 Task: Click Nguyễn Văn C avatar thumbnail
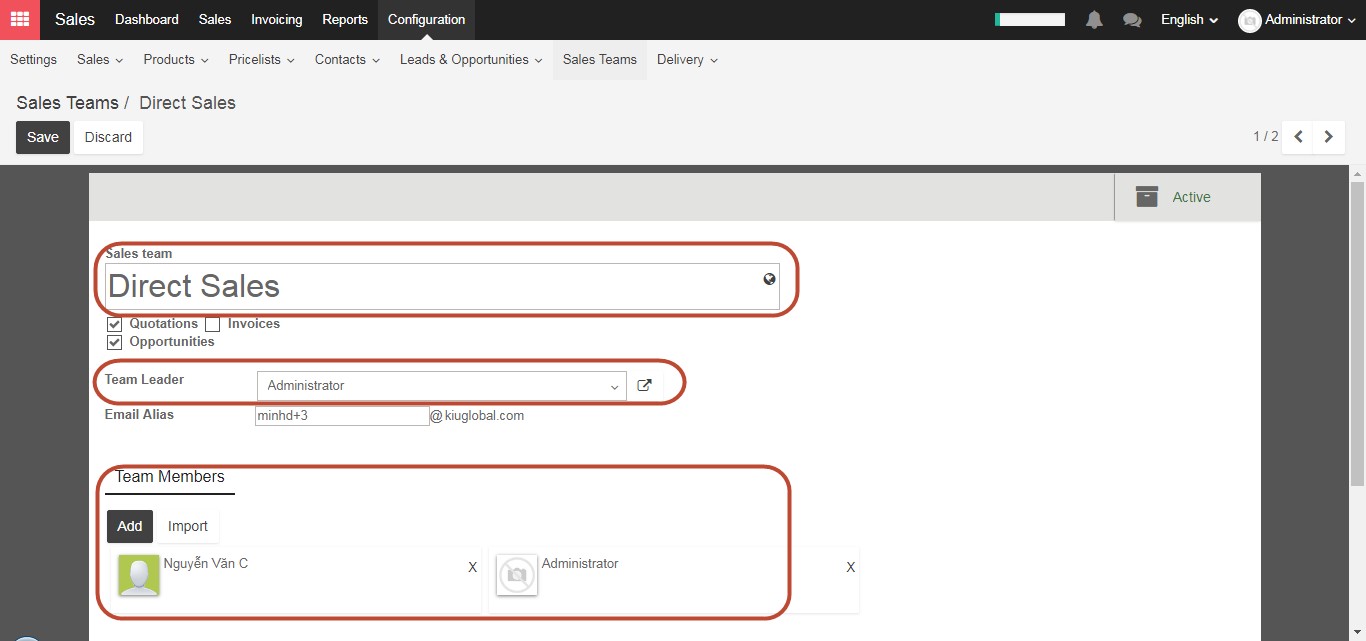(x=139, y=576)
